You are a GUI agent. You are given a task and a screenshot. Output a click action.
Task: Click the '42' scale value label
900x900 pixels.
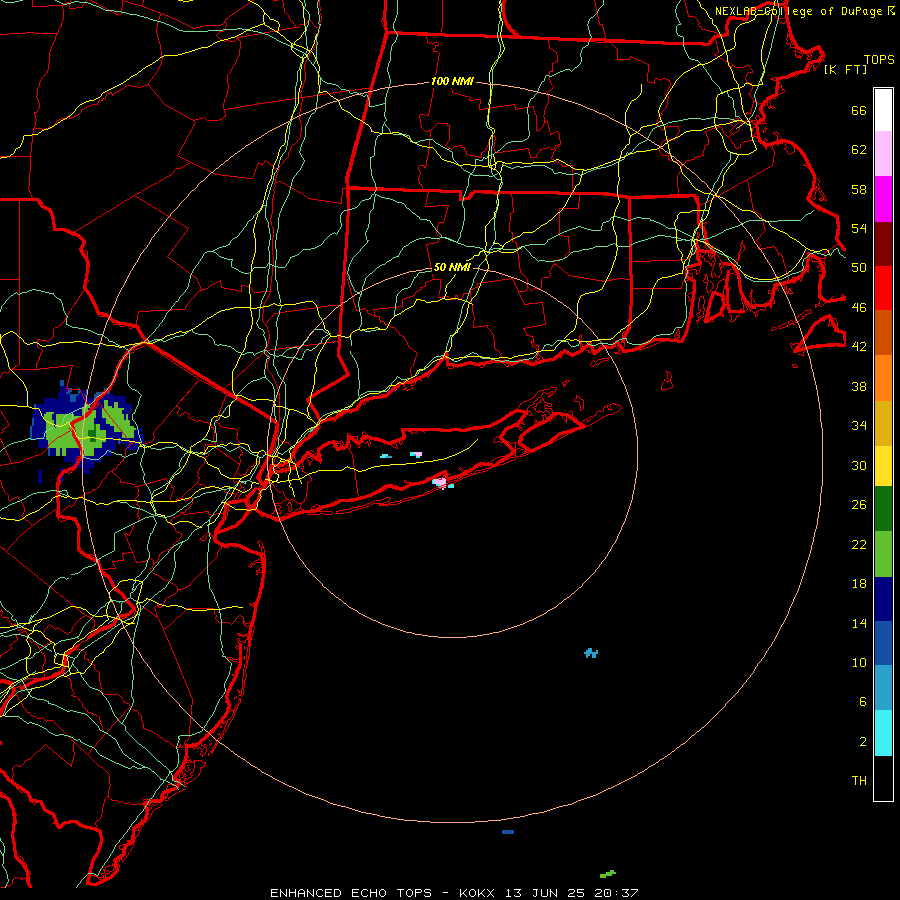pyautogui.click(x=859, y=347)
